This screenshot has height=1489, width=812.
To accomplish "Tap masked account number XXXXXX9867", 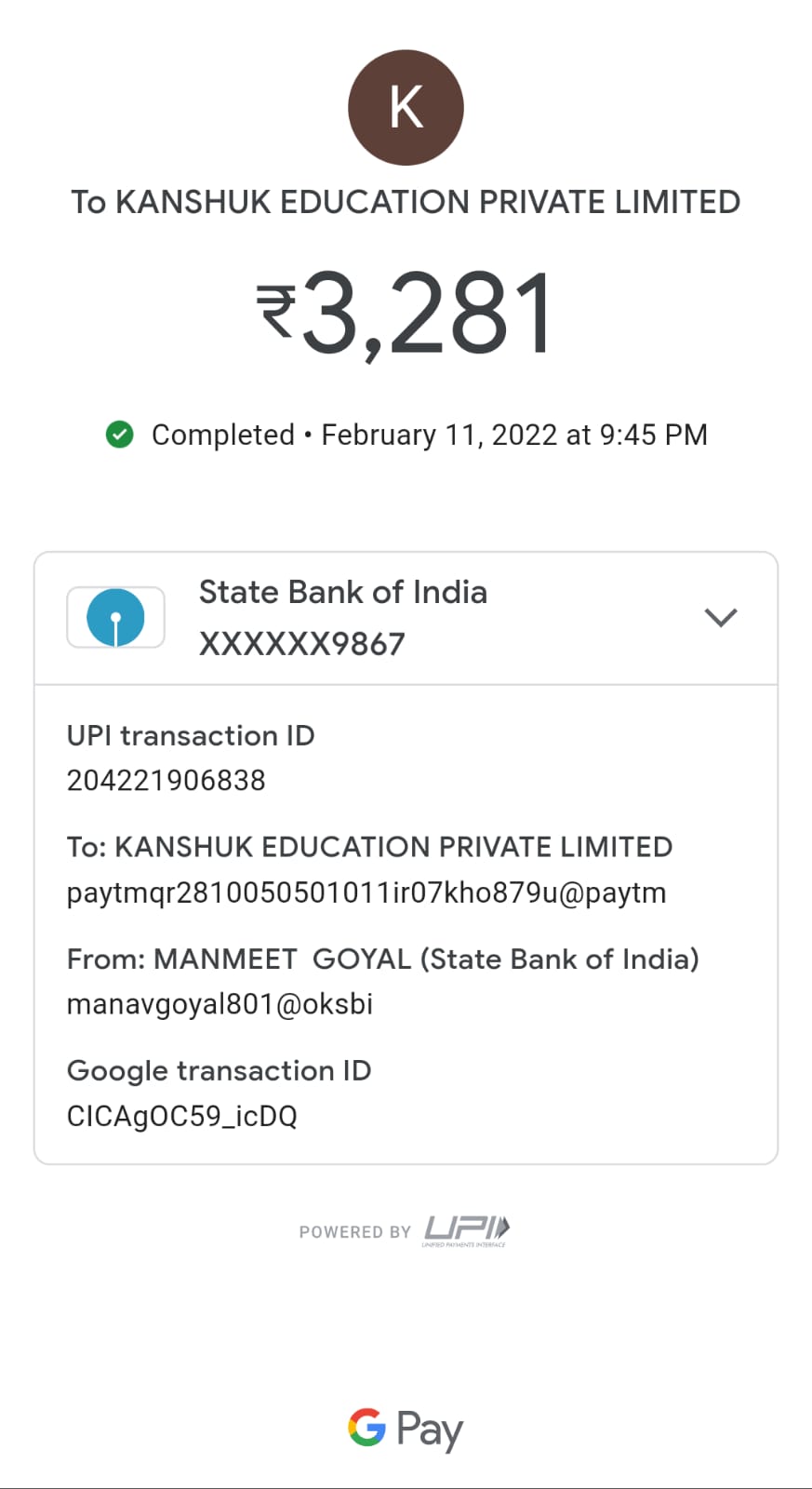I will click(301, 644).
